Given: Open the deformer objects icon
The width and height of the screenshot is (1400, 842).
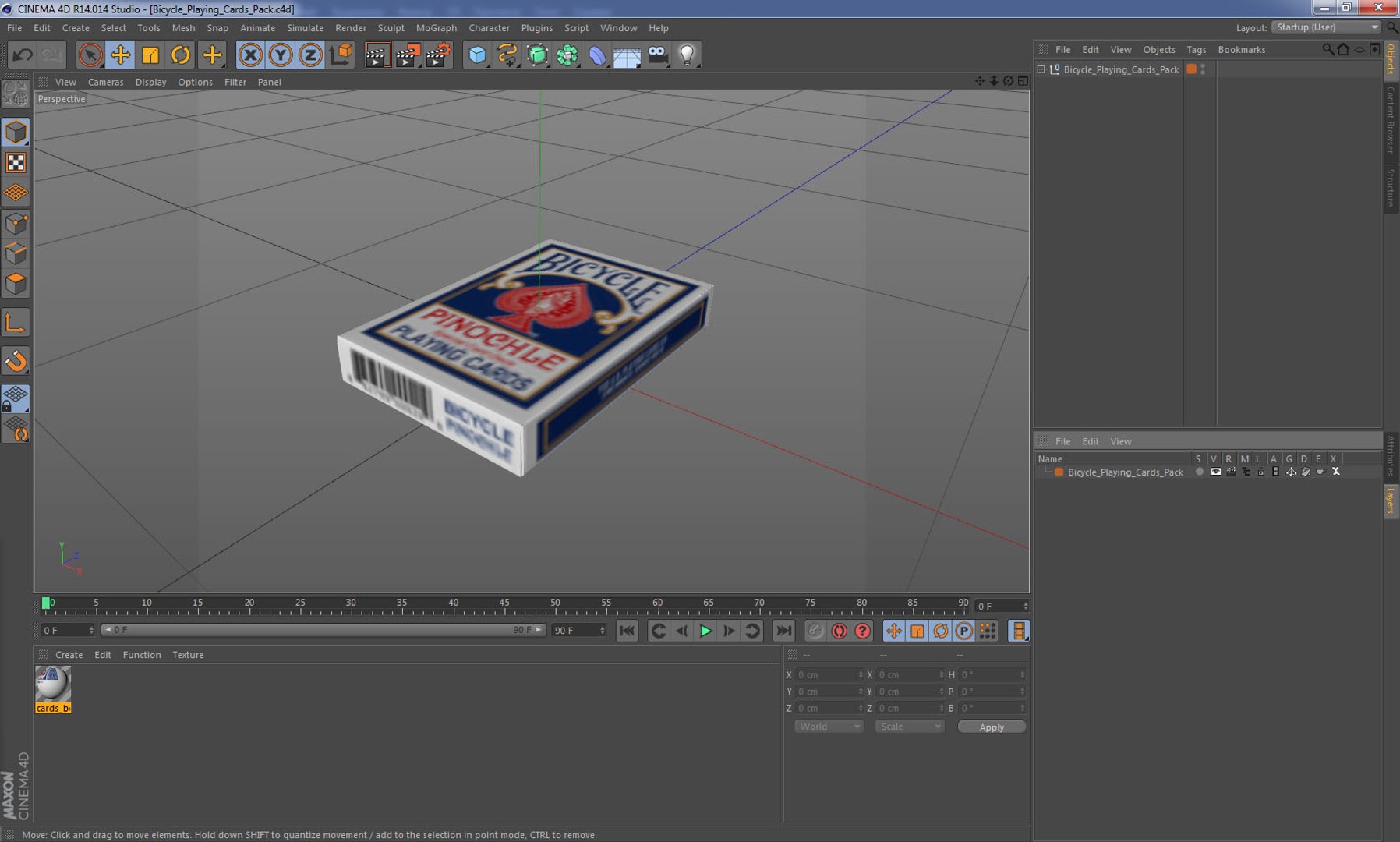Looking at the screenshot, I should tap(597, 55).
